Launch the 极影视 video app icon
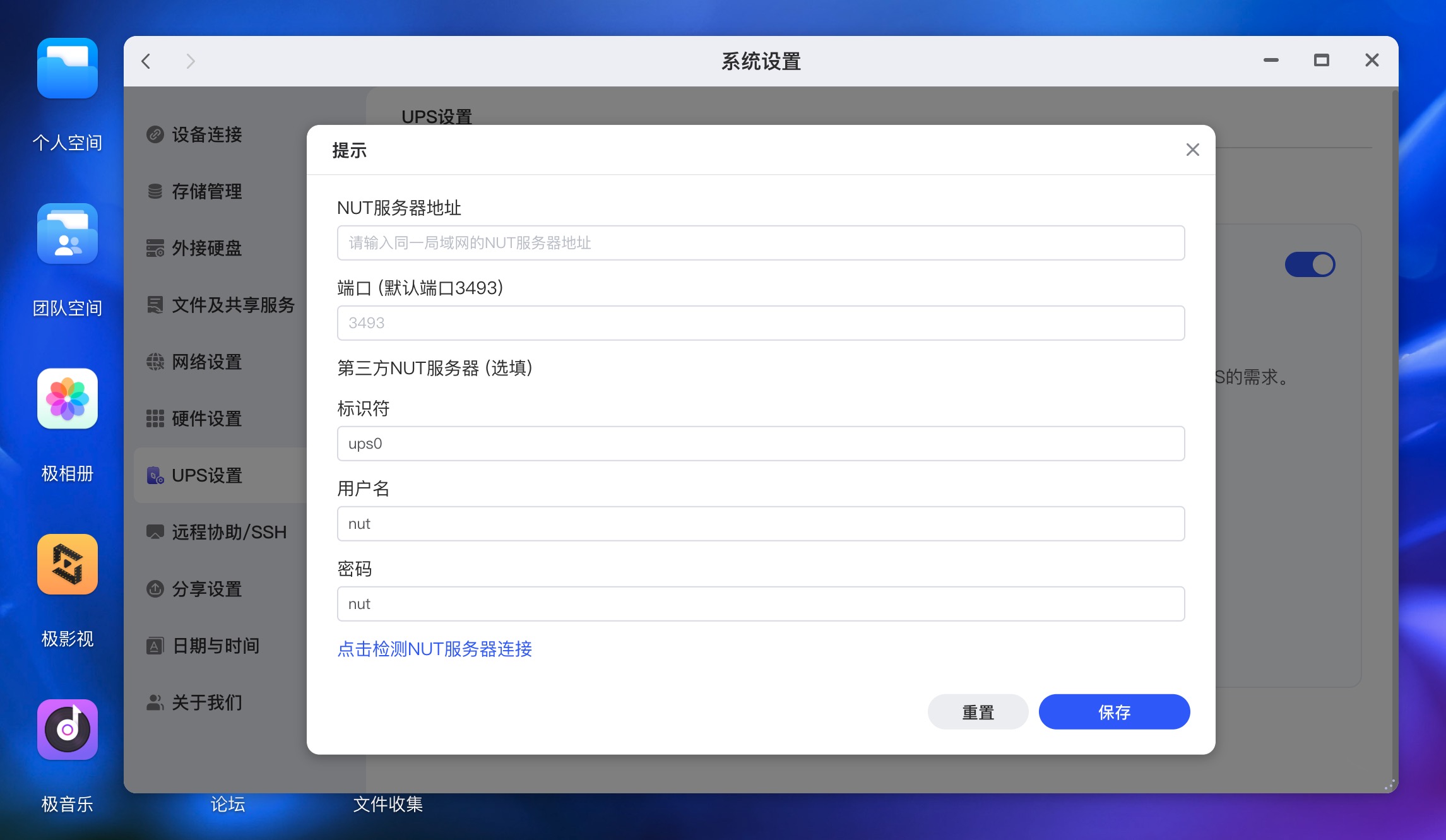This screenshot has height=840, width=1446. (67, 564)
